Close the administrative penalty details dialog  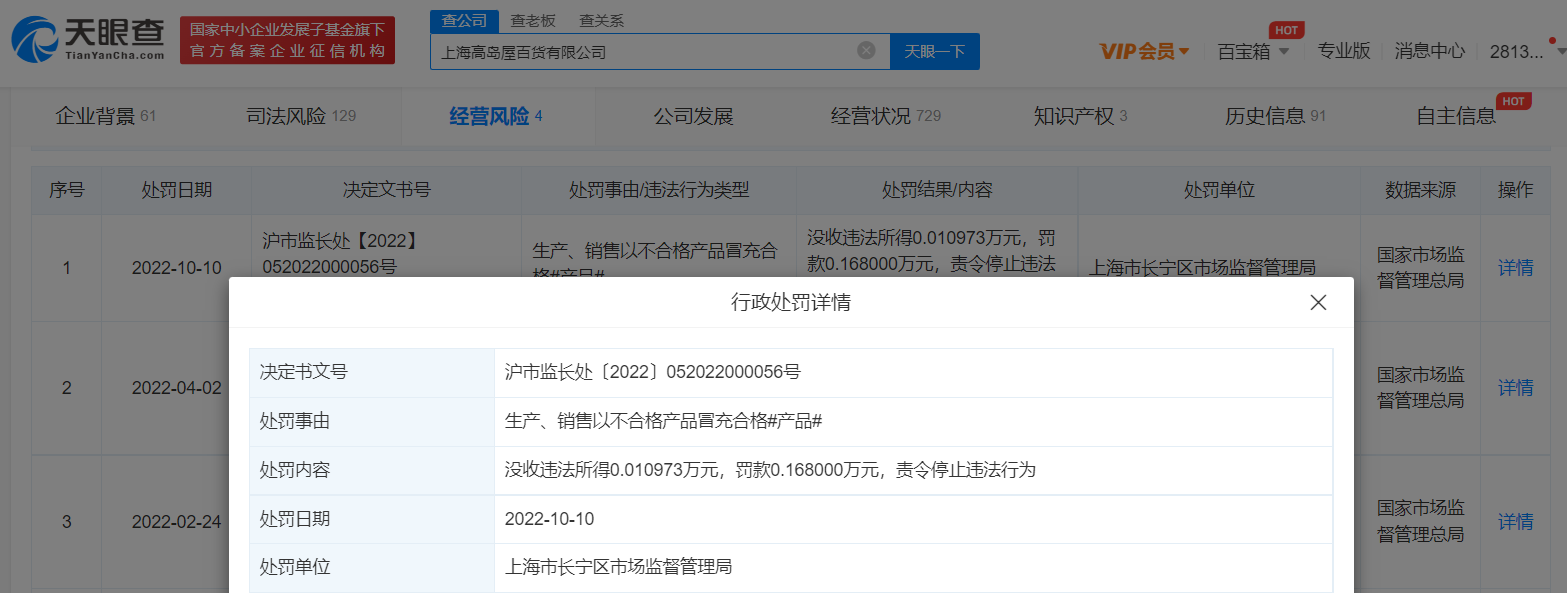pyautogui.click(x=1318, y=302)
